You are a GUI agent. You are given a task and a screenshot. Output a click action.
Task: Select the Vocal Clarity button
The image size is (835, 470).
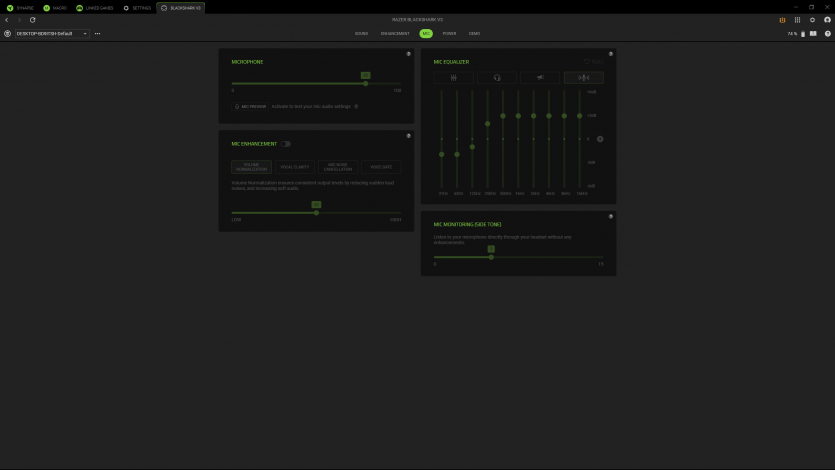click(x=294, y=167)
